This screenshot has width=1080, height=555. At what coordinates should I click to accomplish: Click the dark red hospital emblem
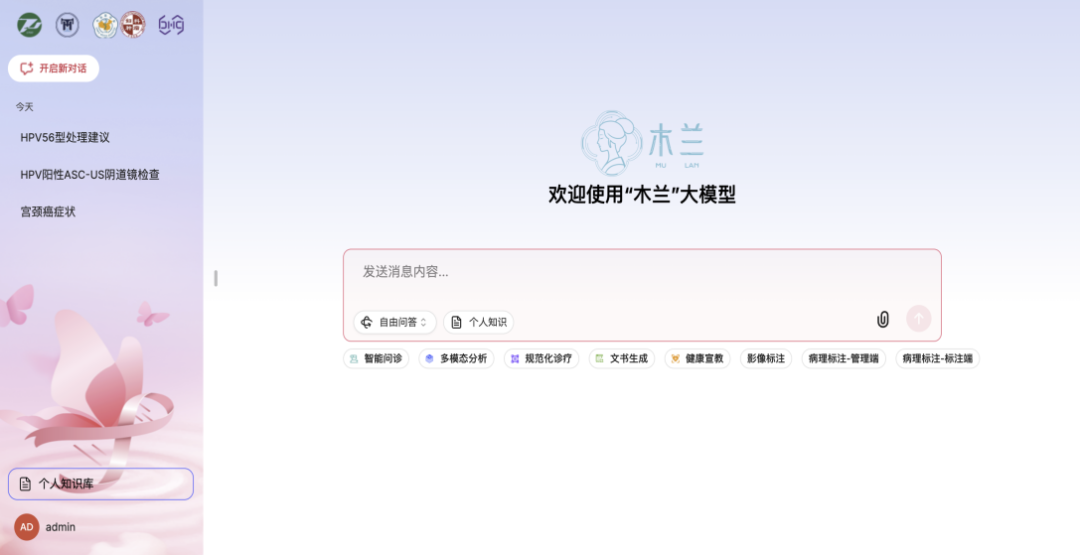tap(133, 25)
